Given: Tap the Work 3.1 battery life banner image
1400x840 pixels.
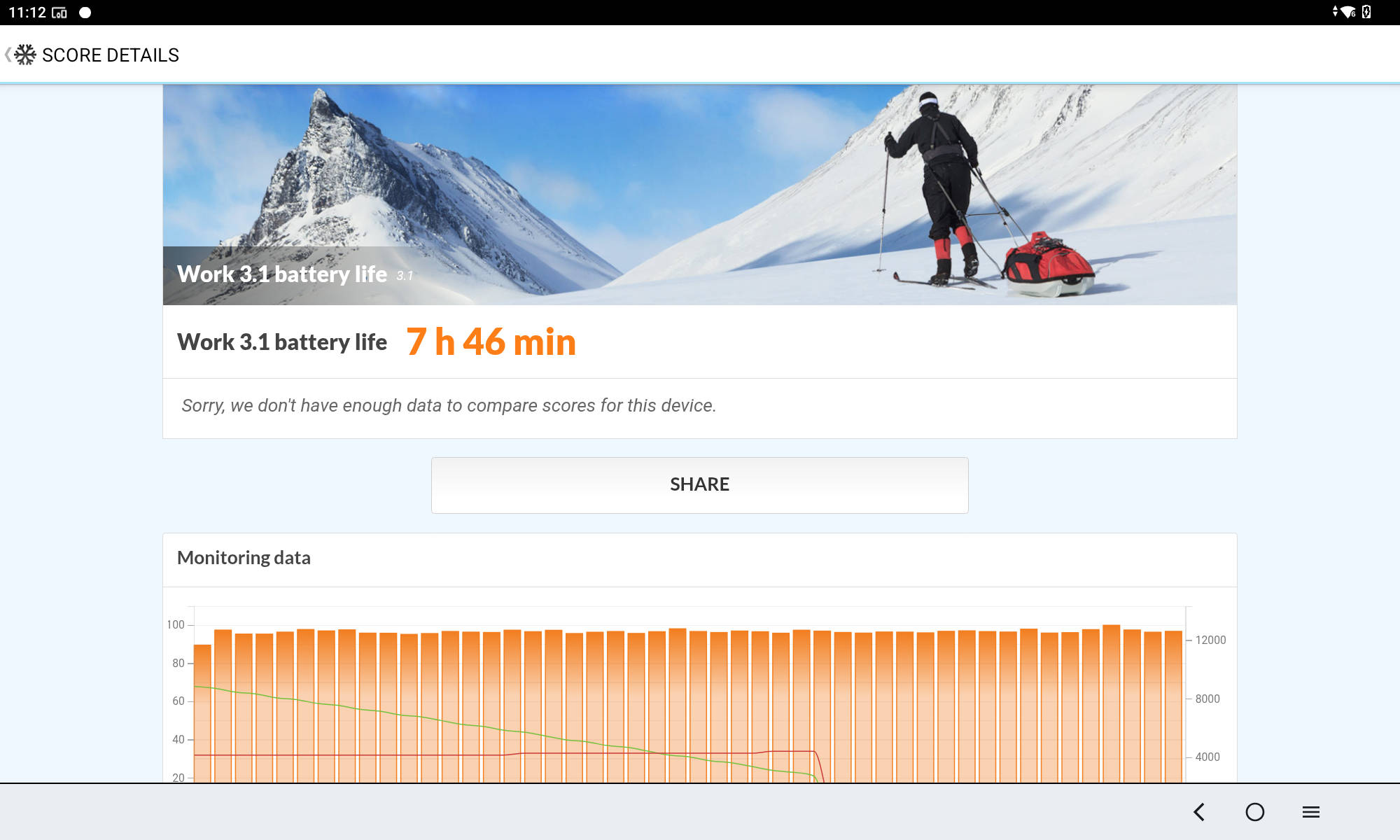Looking at the screenshot, I should [700, 195].
